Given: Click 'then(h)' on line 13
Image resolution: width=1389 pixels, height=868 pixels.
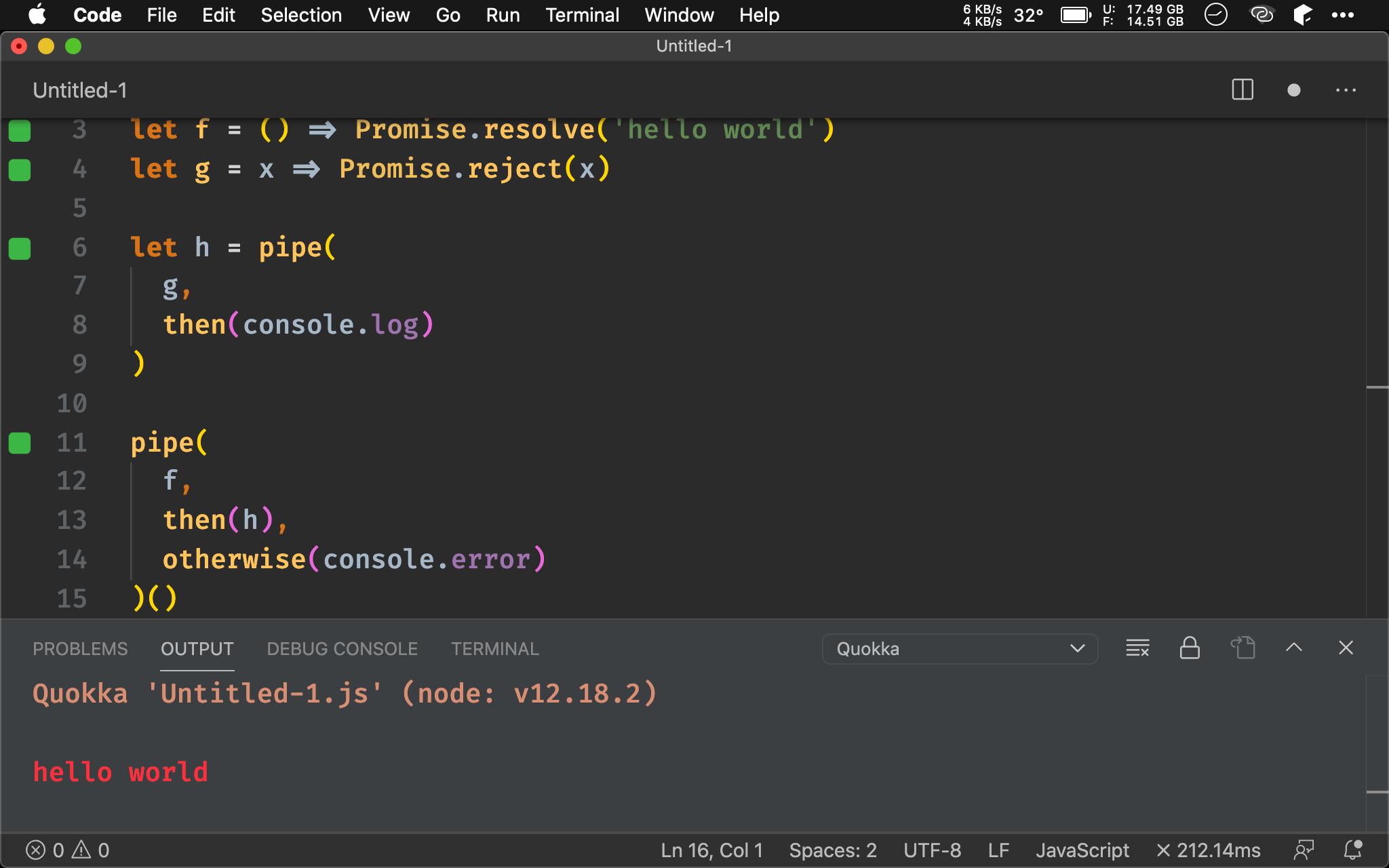Looking at the screenshot, I should coord(218,520).
